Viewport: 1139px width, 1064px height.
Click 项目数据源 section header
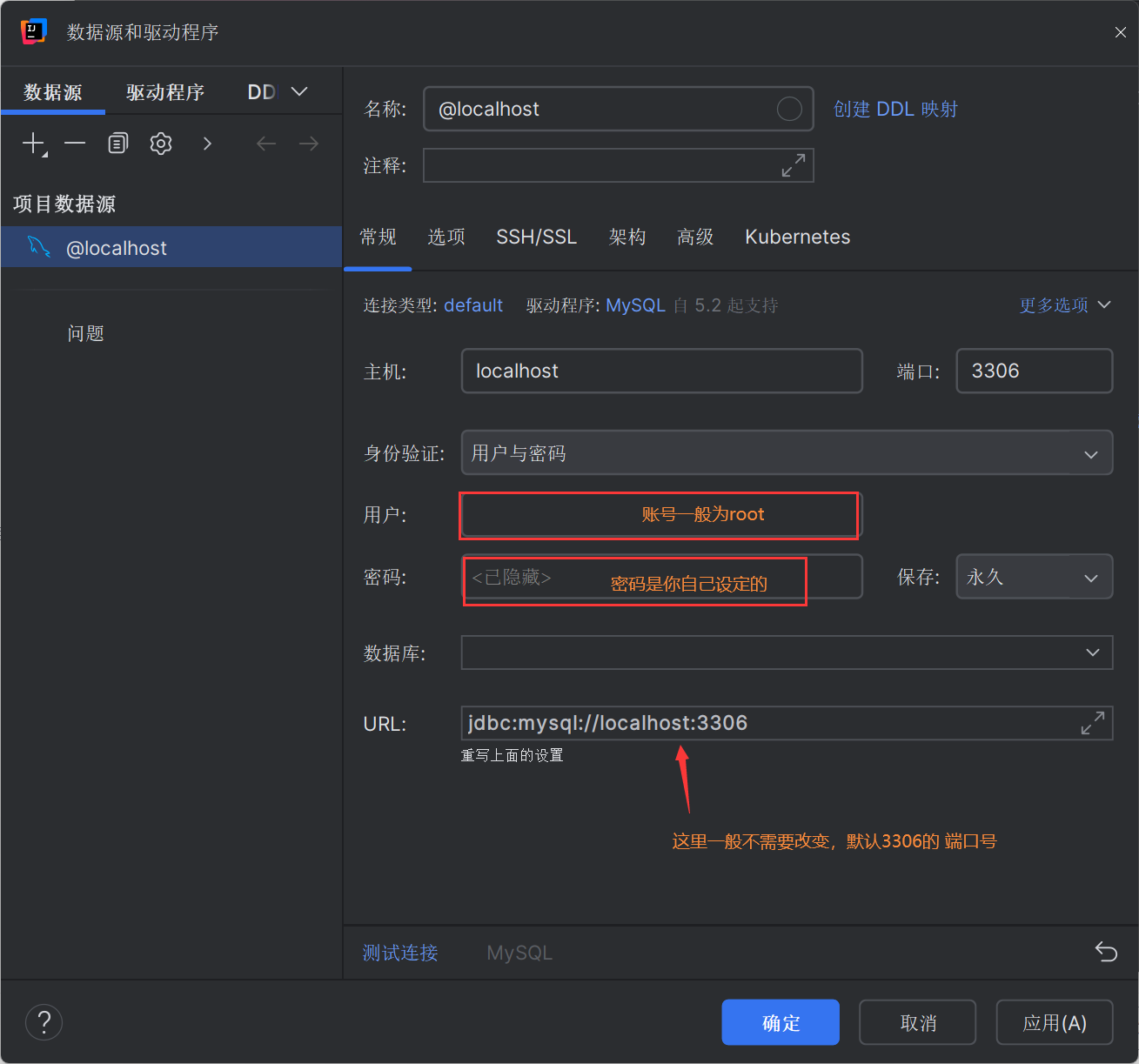click(x=64, y=204)
